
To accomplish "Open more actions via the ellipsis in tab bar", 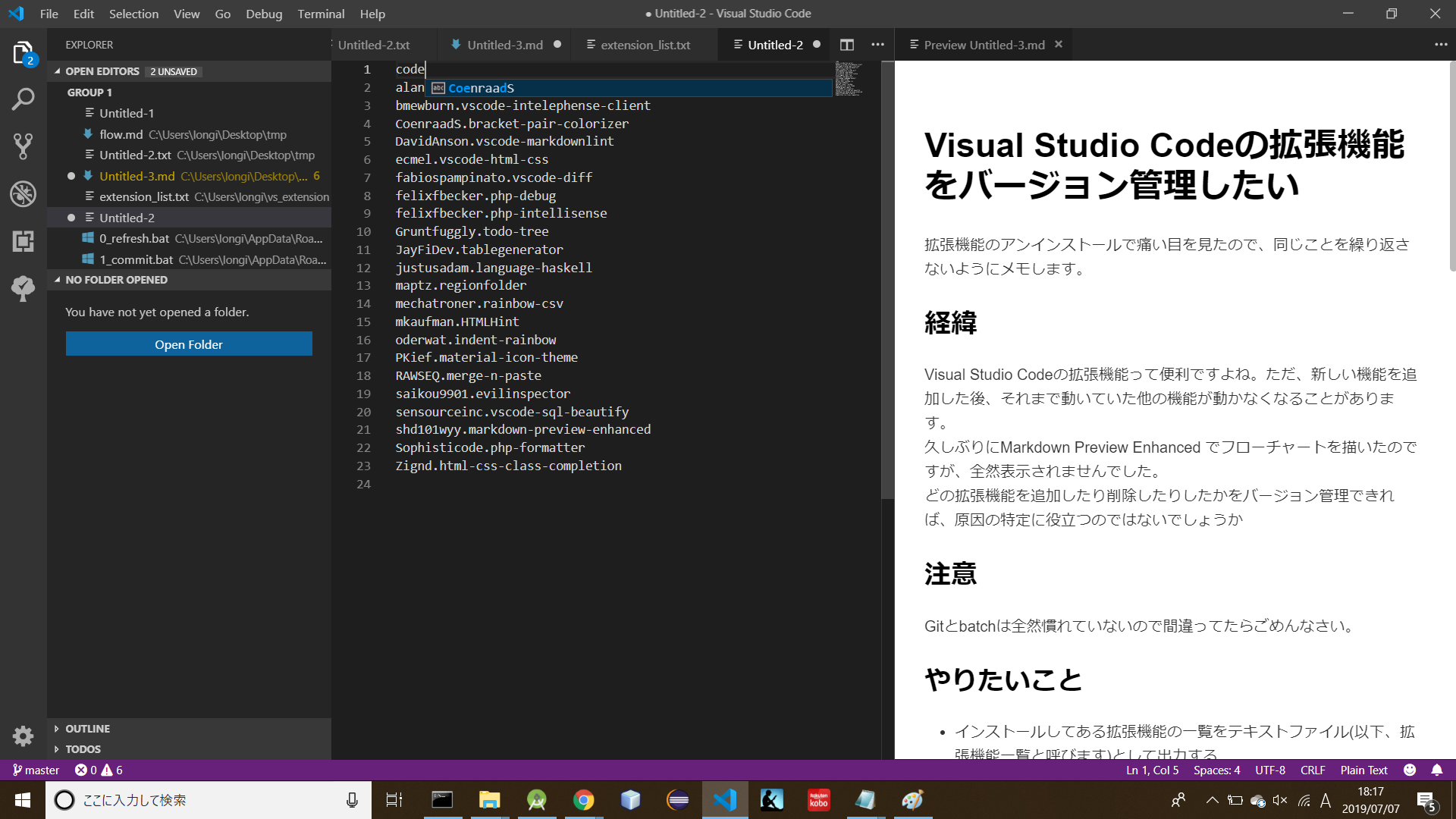I will click(x=877, y=45).
